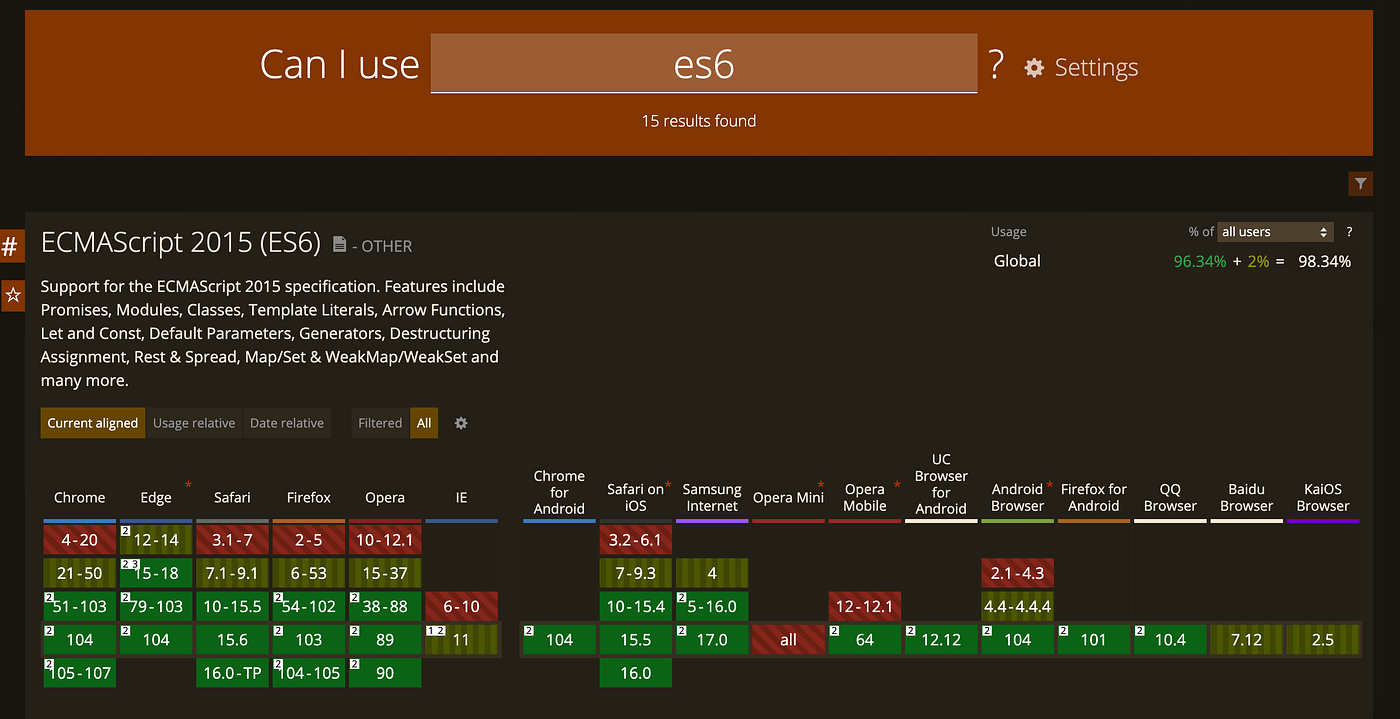This screenshot has width=1400, height=719.
Task: Open the spec document icon beside OTHER
Action: tap(339, 244)
